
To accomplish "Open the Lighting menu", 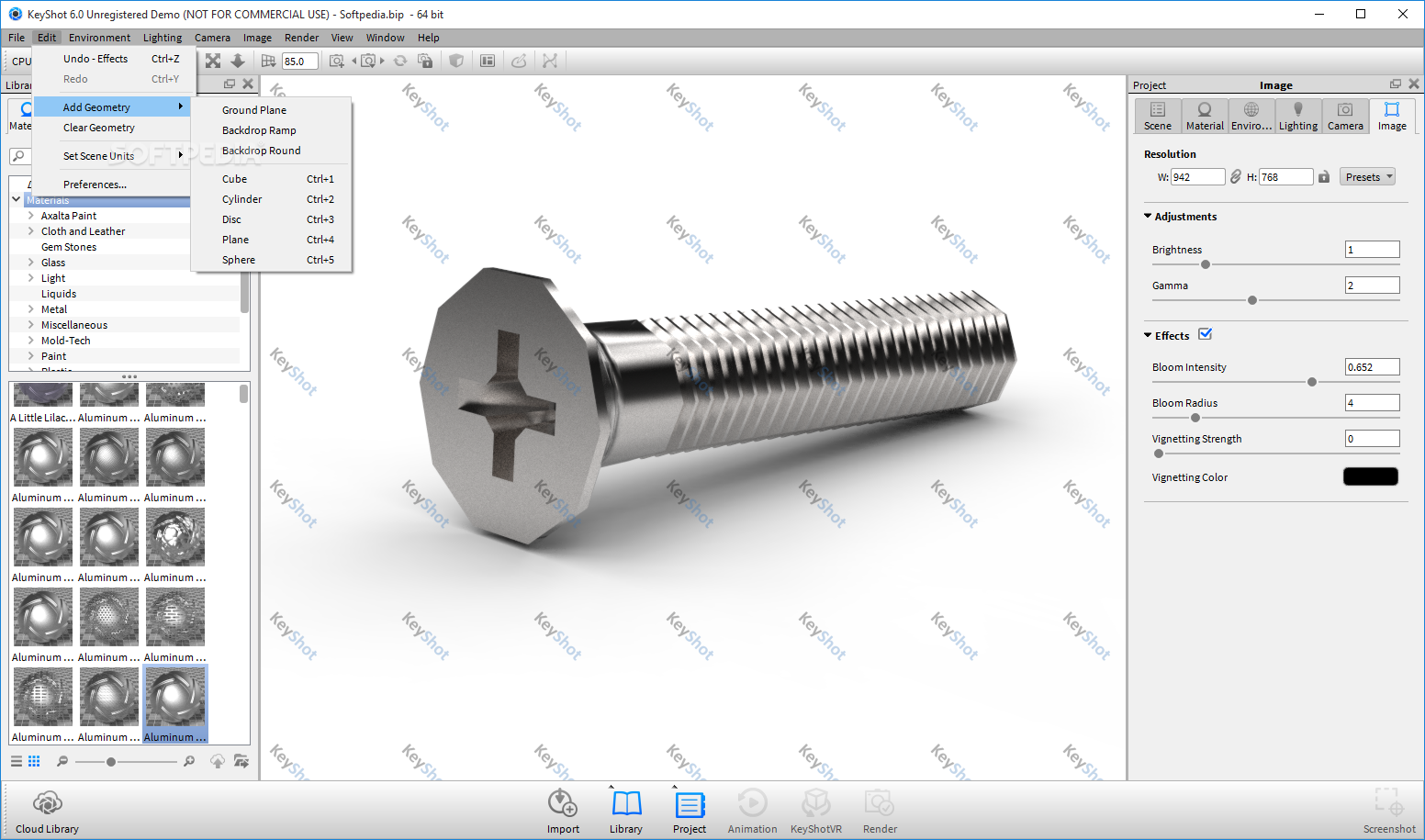I will point(163,38).
